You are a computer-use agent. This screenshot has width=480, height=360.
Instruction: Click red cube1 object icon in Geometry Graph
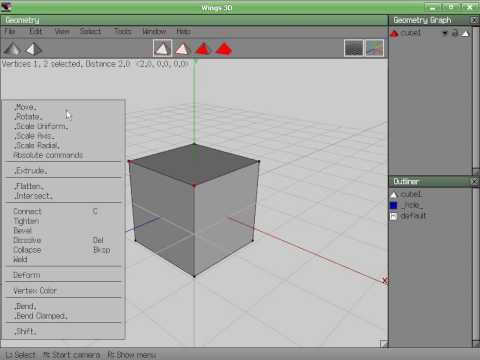click(394, 33)
